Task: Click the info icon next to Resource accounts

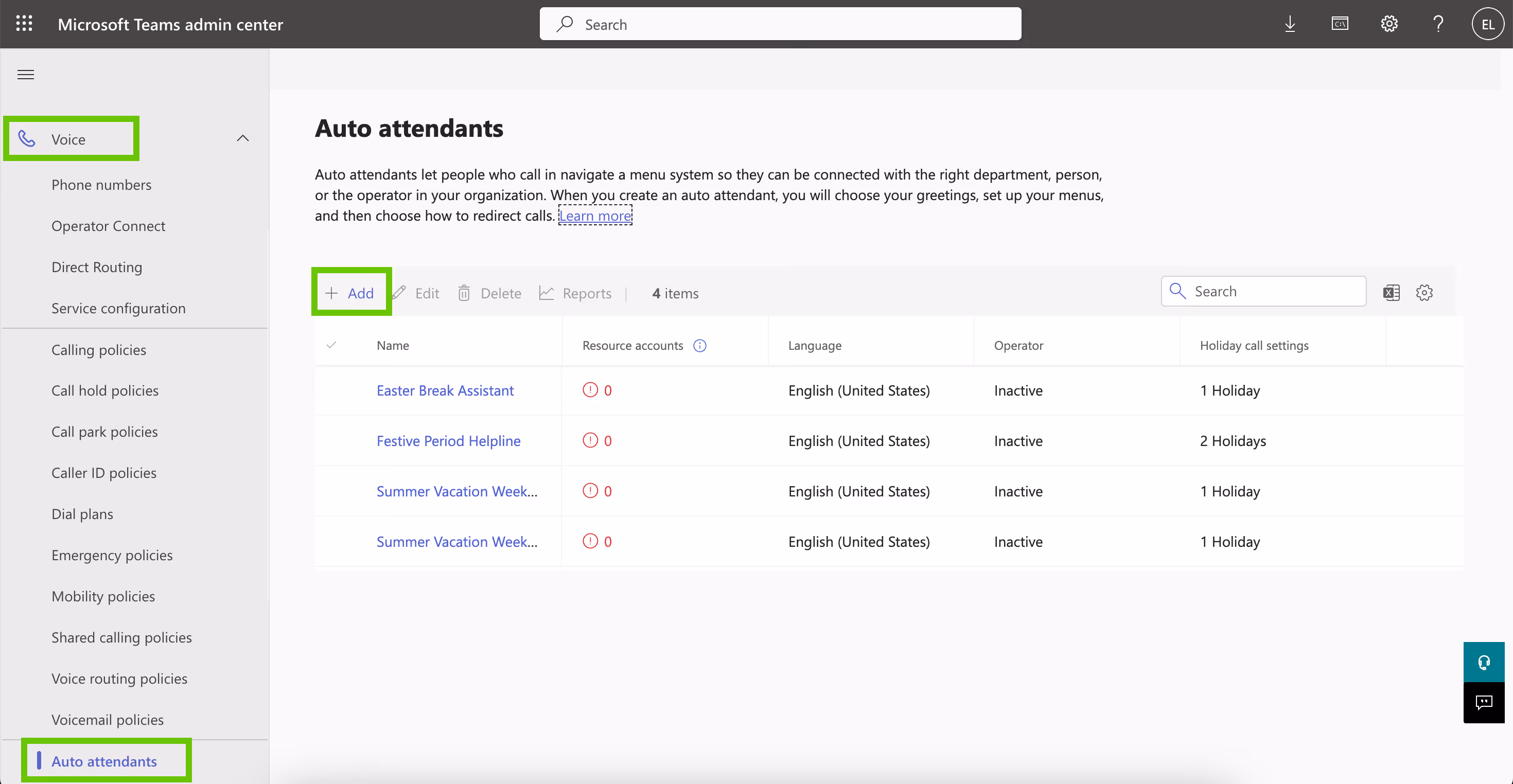Action: click(x=699, y=345)
